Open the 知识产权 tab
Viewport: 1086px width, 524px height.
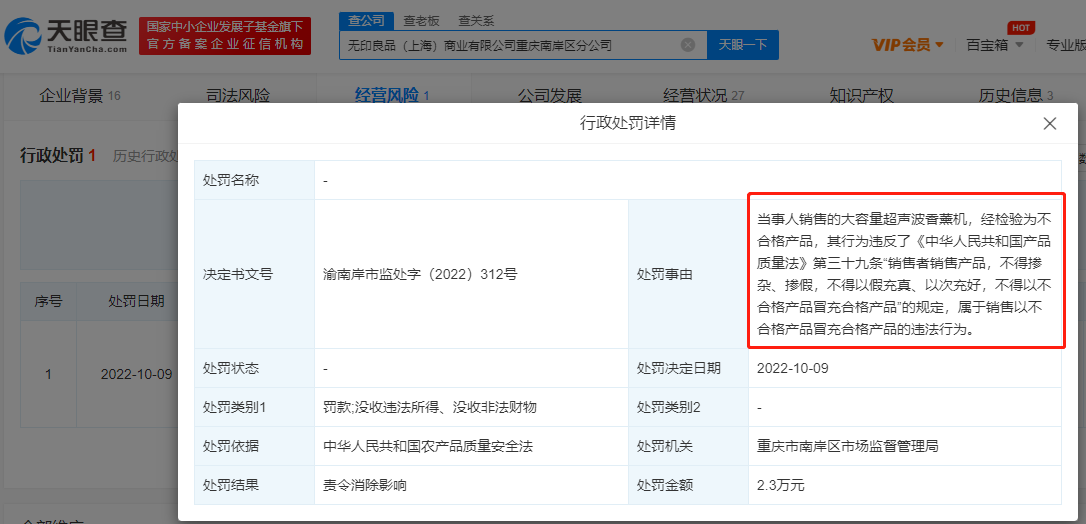tap(861, 96)
